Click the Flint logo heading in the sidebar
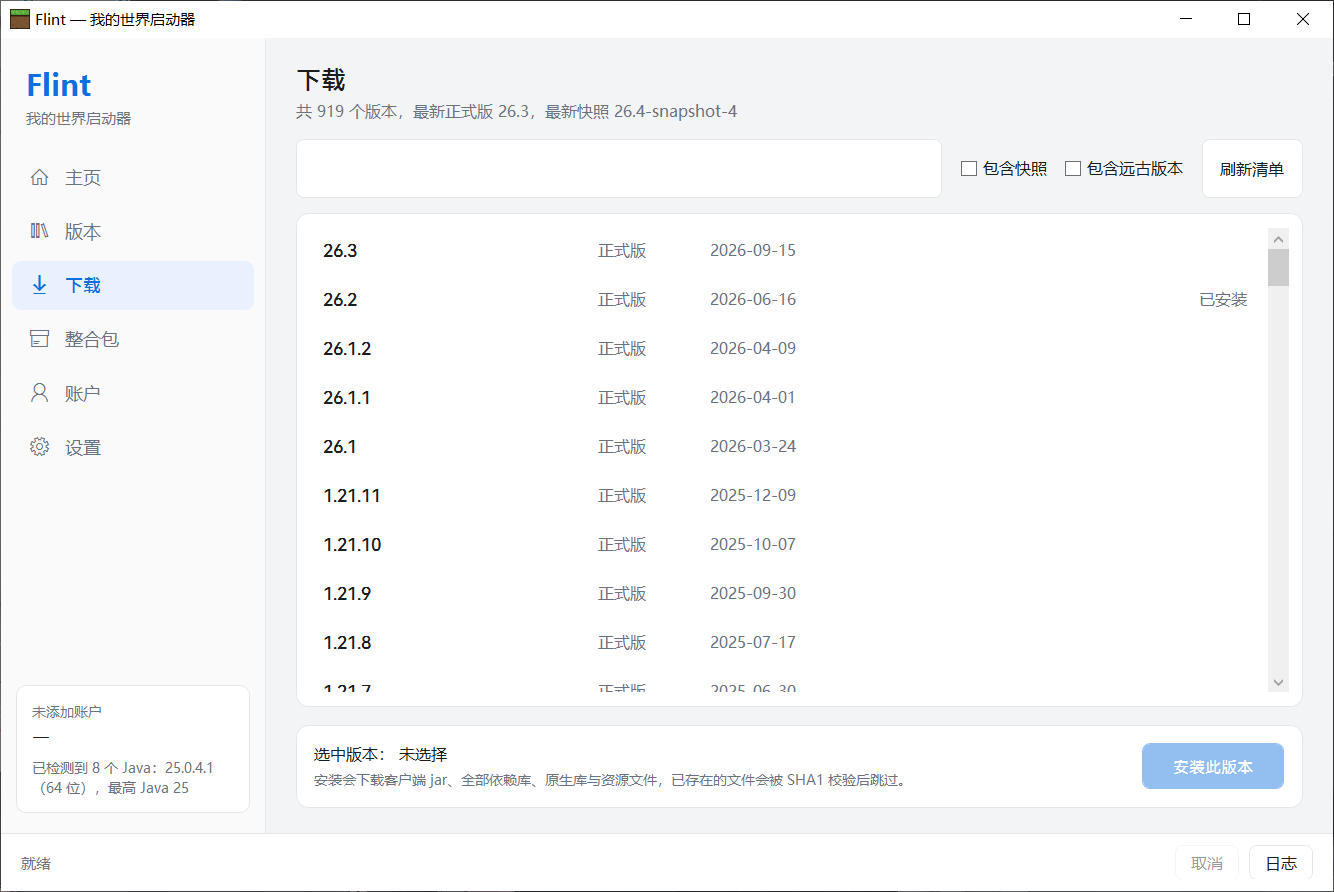The image size is (1334, 892). 59,85
